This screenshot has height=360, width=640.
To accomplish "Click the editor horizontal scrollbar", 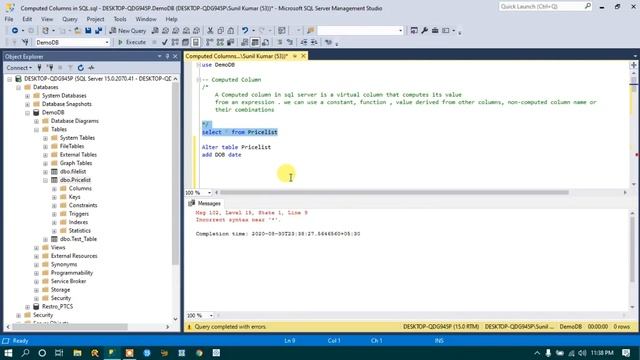I will [394, 192].
